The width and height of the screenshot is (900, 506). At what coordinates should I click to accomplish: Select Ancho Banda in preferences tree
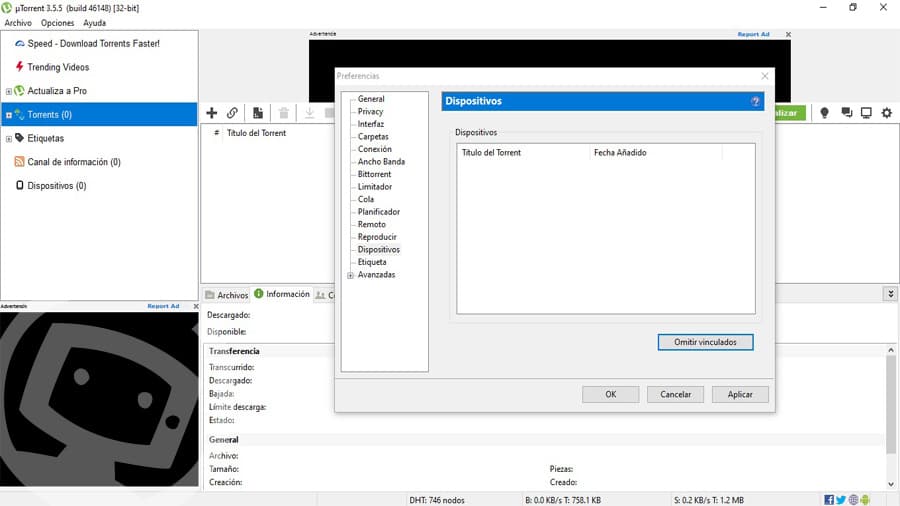[381, 162]
